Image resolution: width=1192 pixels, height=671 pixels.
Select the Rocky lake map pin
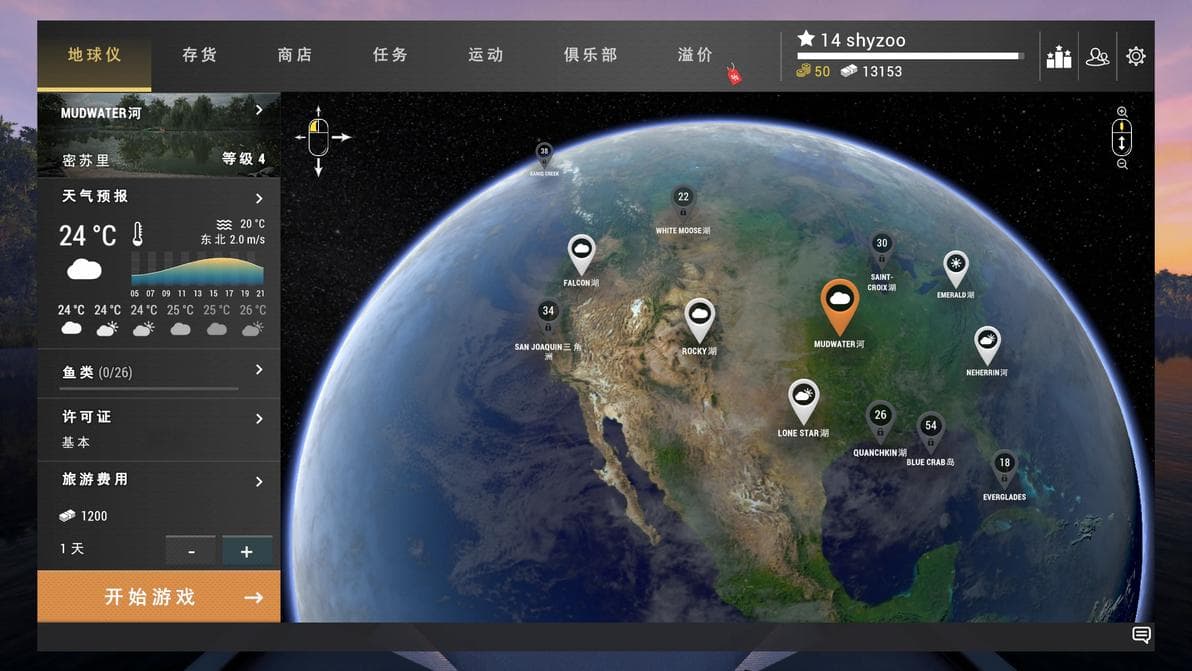[x=699, y=319]
